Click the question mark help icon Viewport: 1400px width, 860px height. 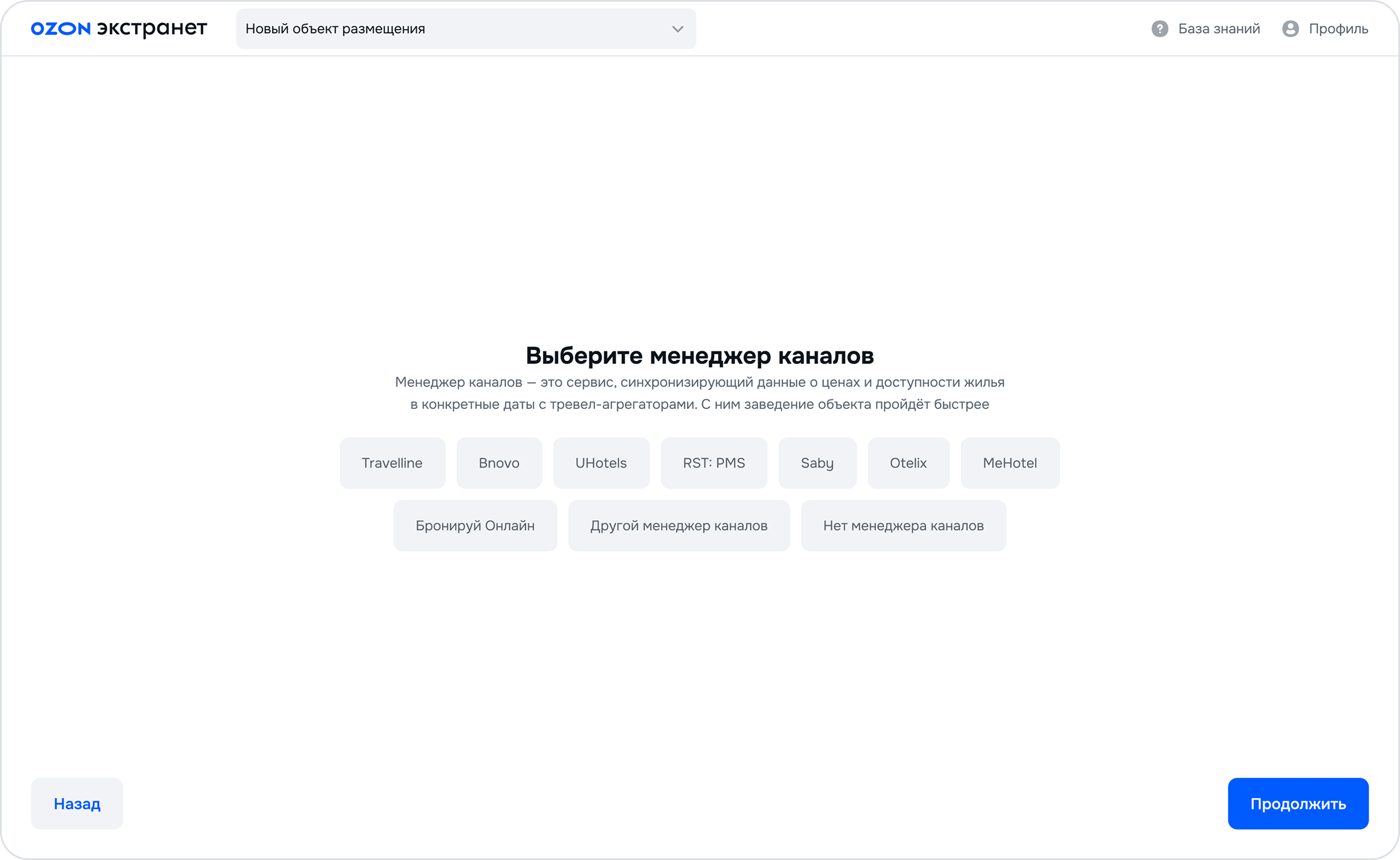click(1160, 28)
